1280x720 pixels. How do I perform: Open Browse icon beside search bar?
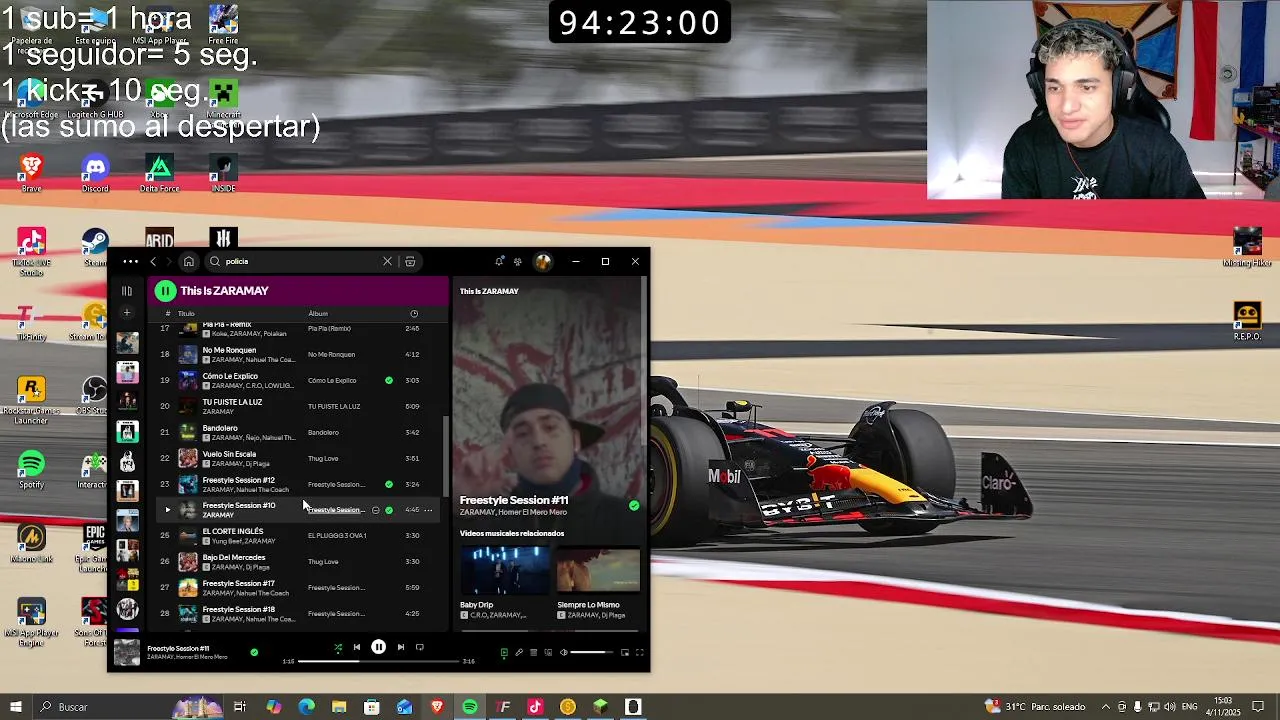(x=410, y=261)
